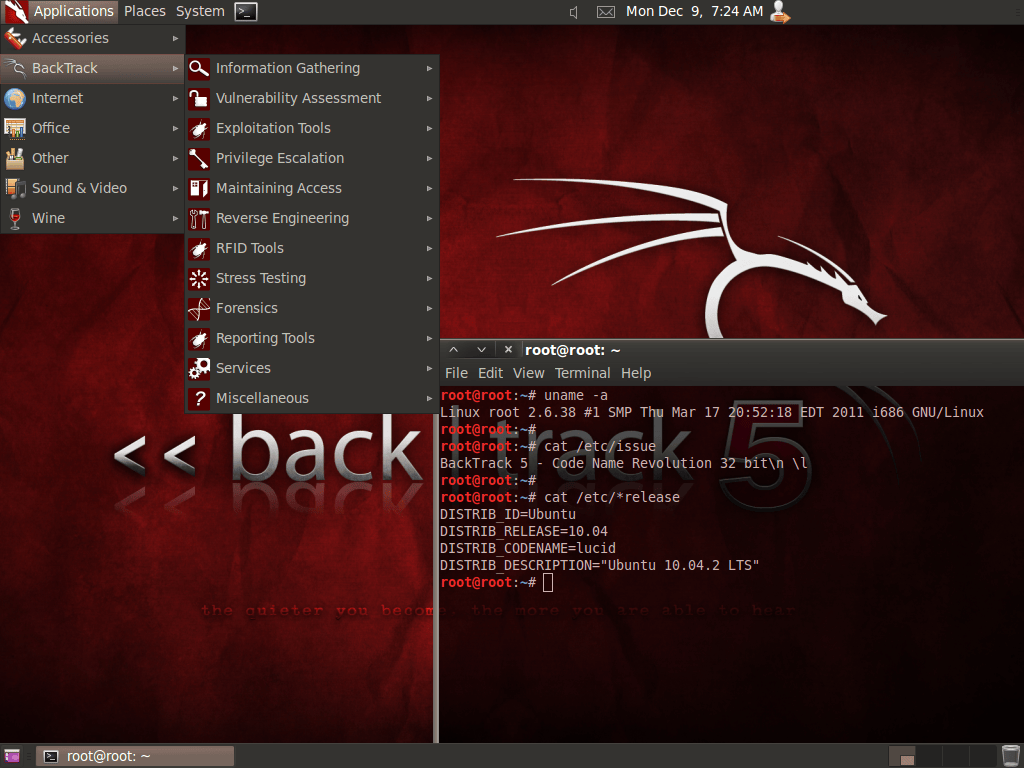Open the Terminal menu in the terminal window
Screen dimensions: 1024x768
coord(583,372)
